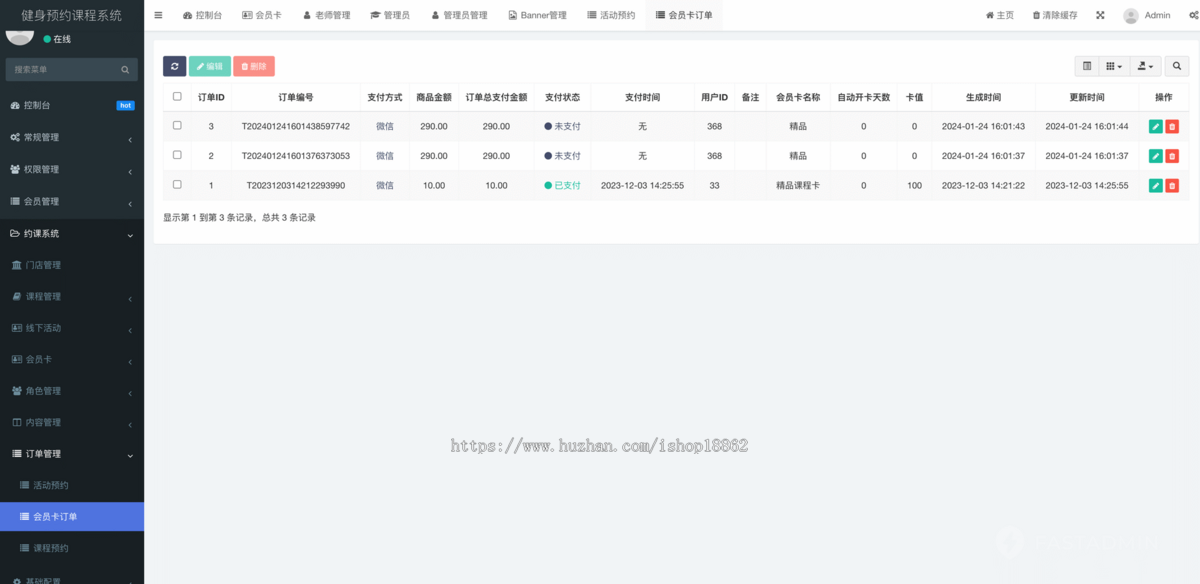This screenshot has width=1200, height=584.
Task: Click the delete icon on order ID 3 row
Action: pos(1173,126)
